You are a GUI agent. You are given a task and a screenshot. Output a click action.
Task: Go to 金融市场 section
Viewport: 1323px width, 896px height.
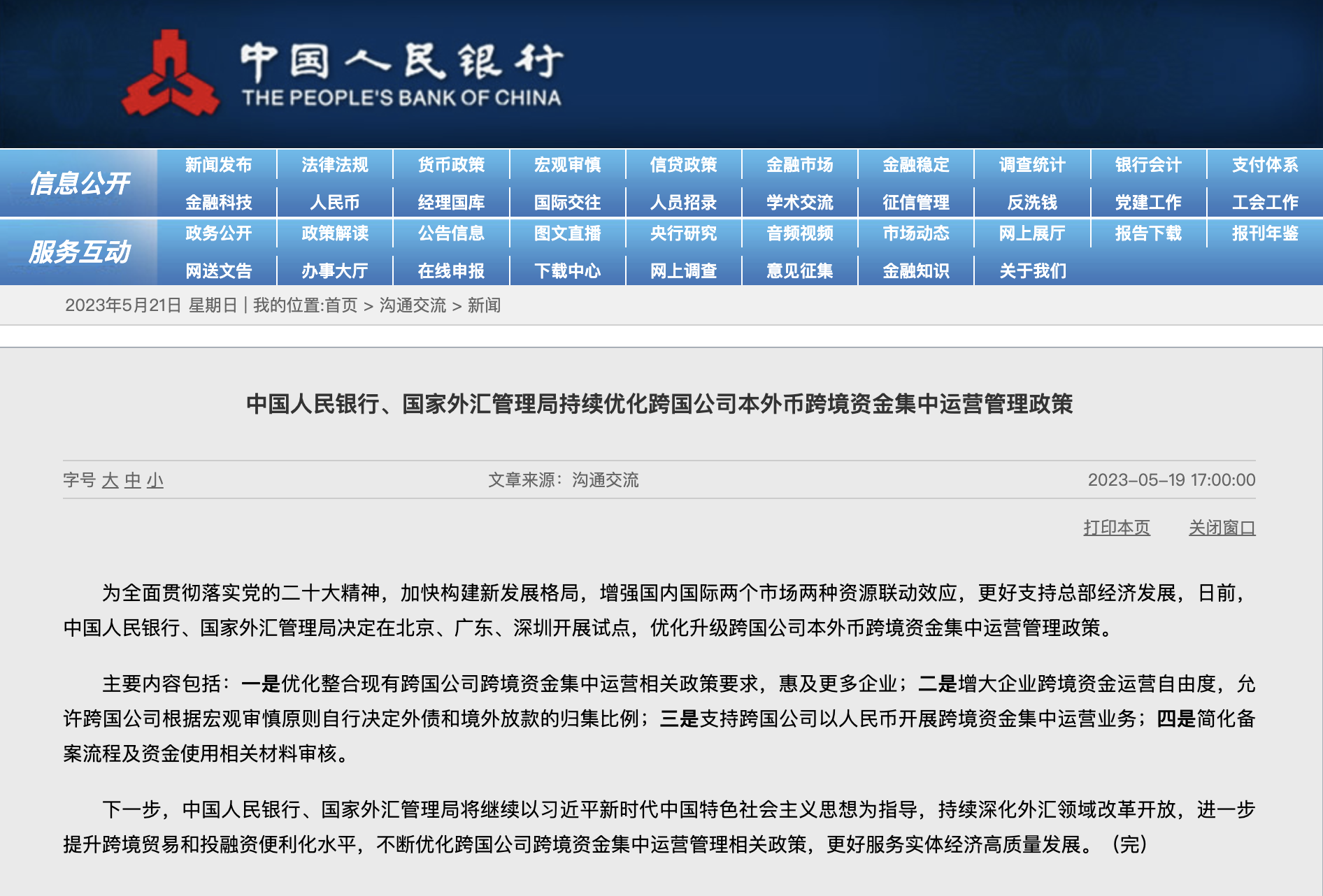(x=799, y=165)
